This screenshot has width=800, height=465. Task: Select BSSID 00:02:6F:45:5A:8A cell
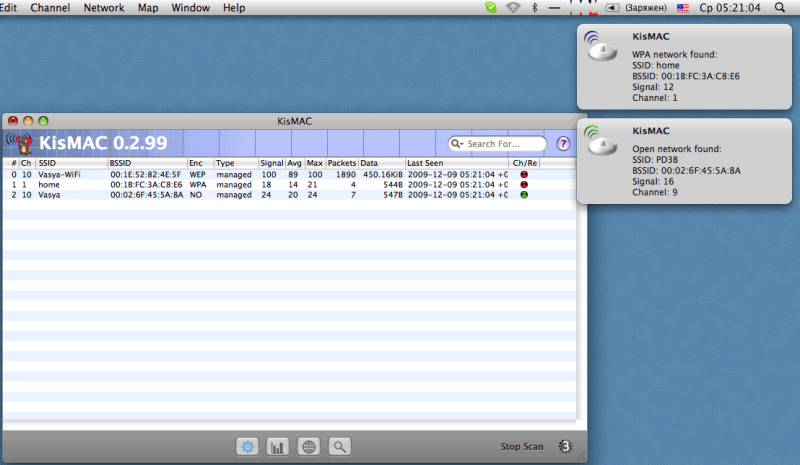pos(146,195)
